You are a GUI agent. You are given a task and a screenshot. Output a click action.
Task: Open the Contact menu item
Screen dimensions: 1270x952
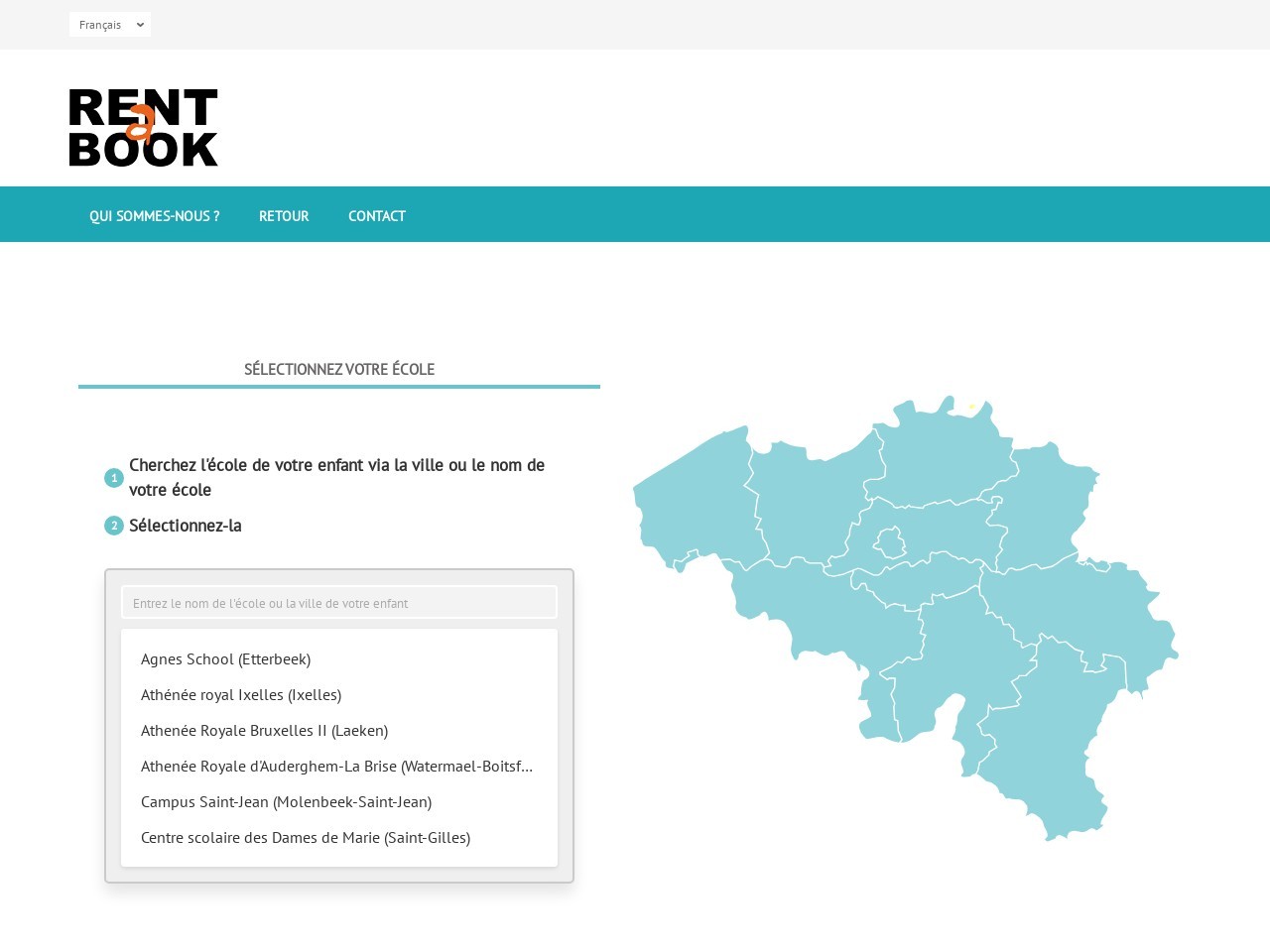(377, 215)
